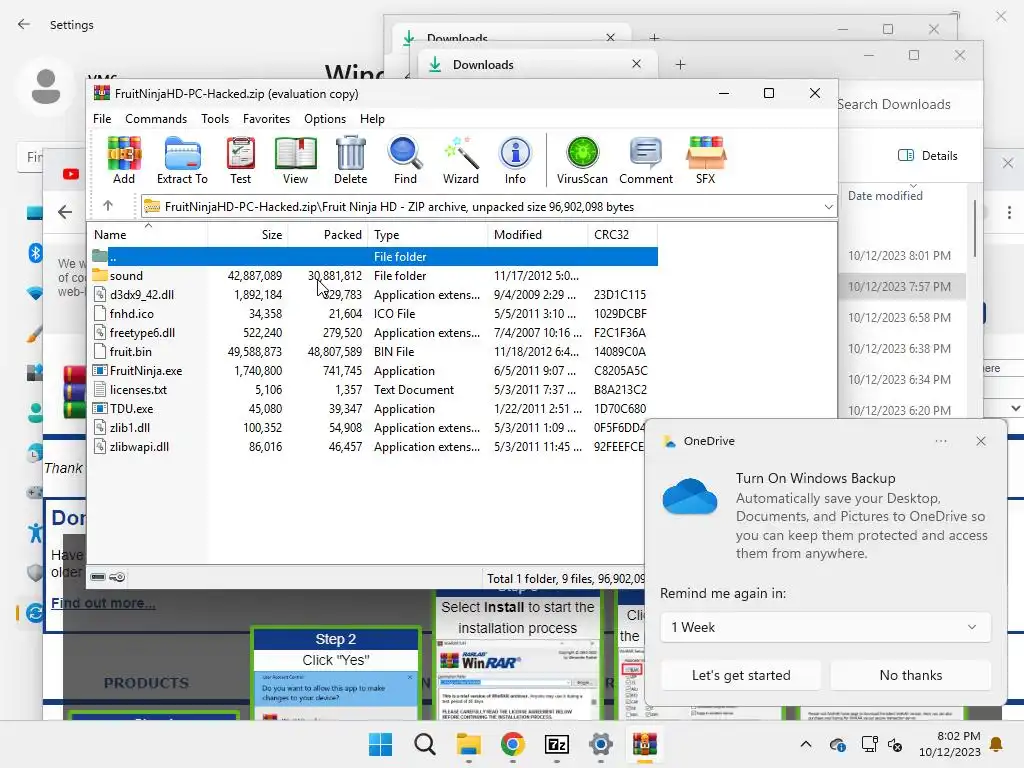Open the Favorites menu
Screen dimensions: 1024x768
tap(266, 119)
